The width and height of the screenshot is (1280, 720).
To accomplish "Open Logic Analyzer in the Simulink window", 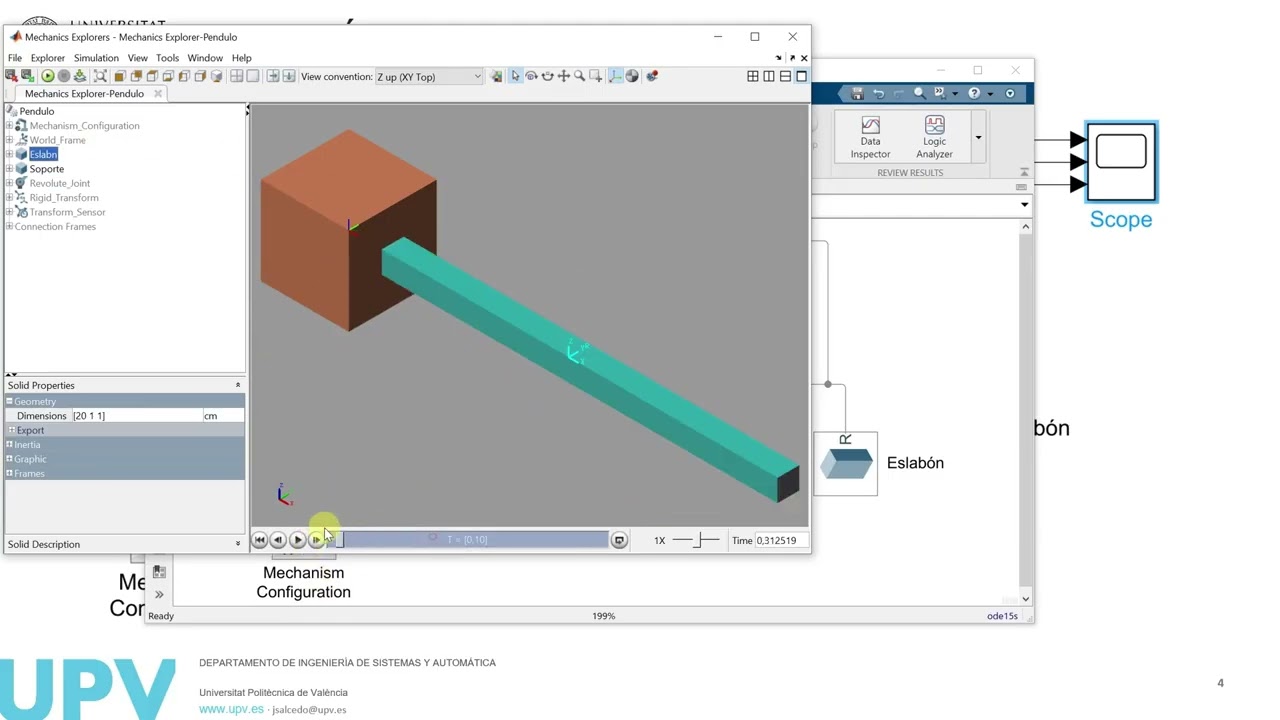I will coord(934,137).
